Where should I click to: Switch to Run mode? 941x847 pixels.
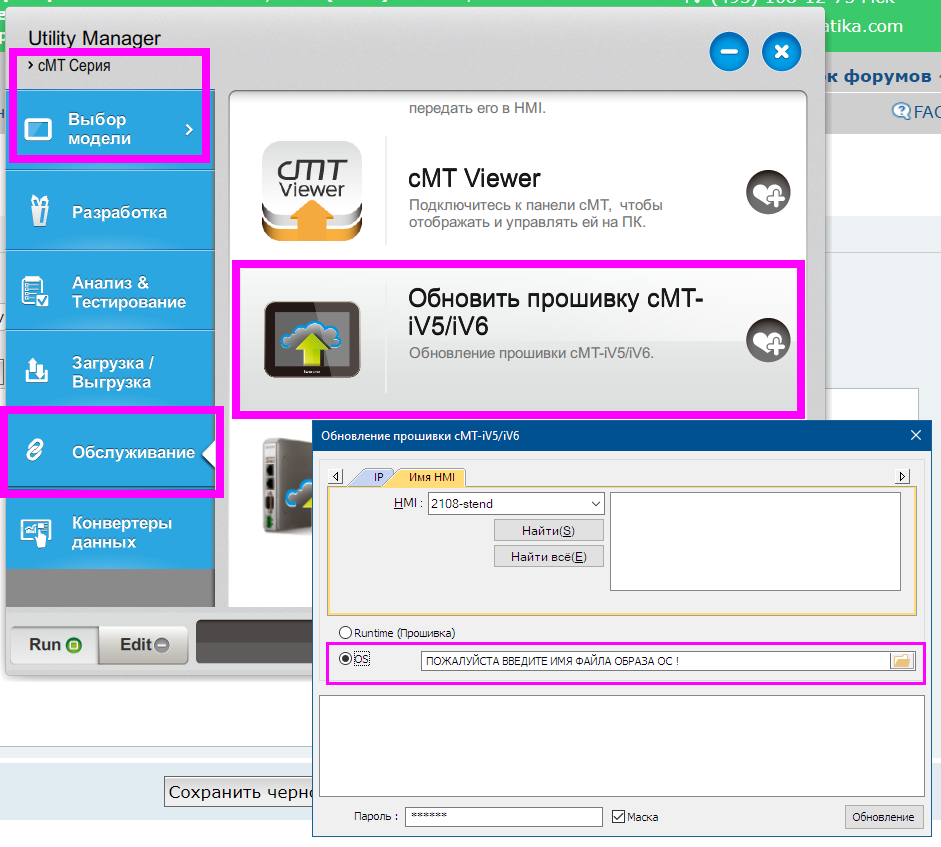tap(55, 645)
